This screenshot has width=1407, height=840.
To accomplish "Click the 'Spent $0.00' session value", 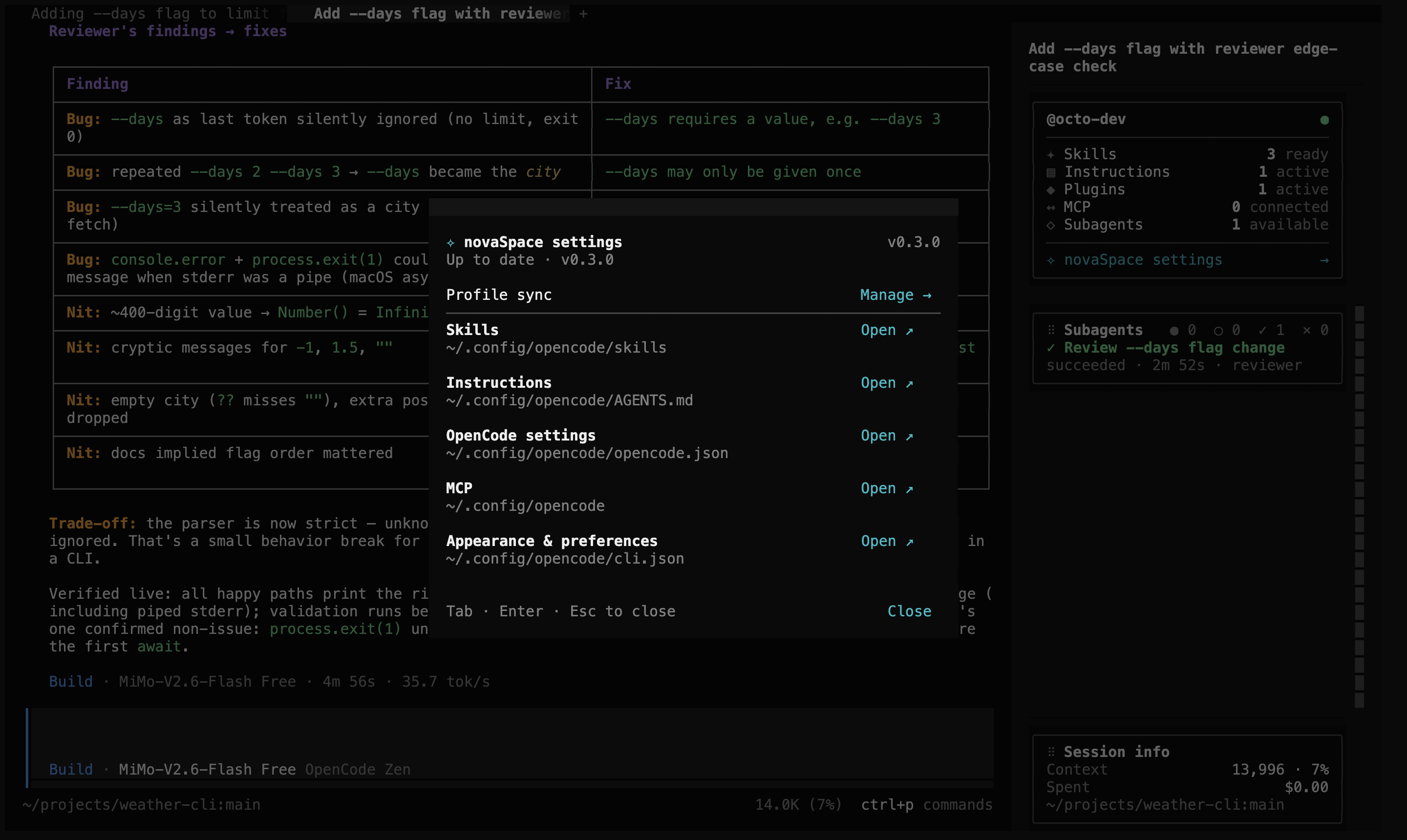I will (x=1306, y=787).
